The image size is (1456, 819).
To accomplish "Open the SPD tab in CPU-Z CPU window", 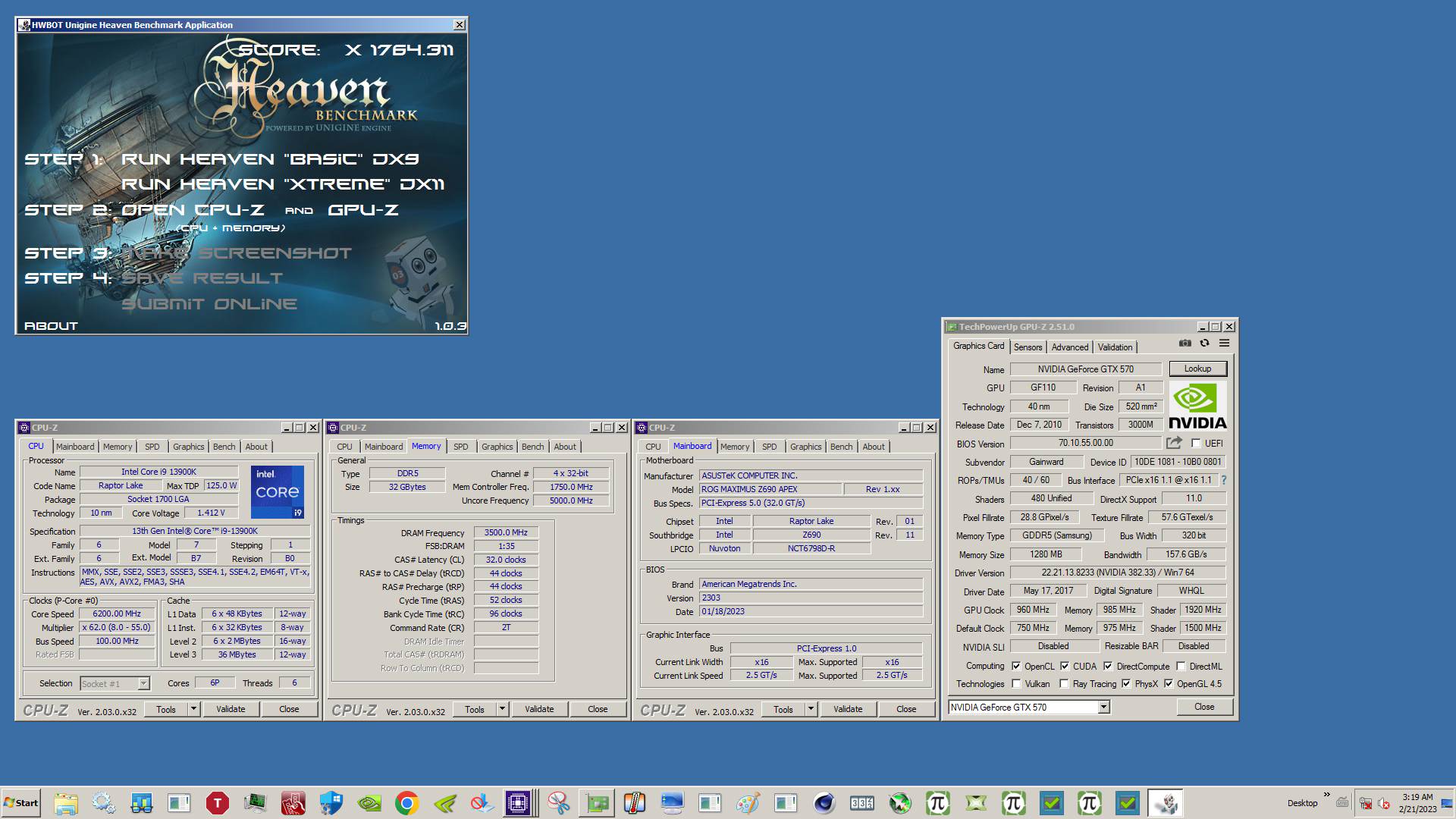I will click(x=152, y=447).
